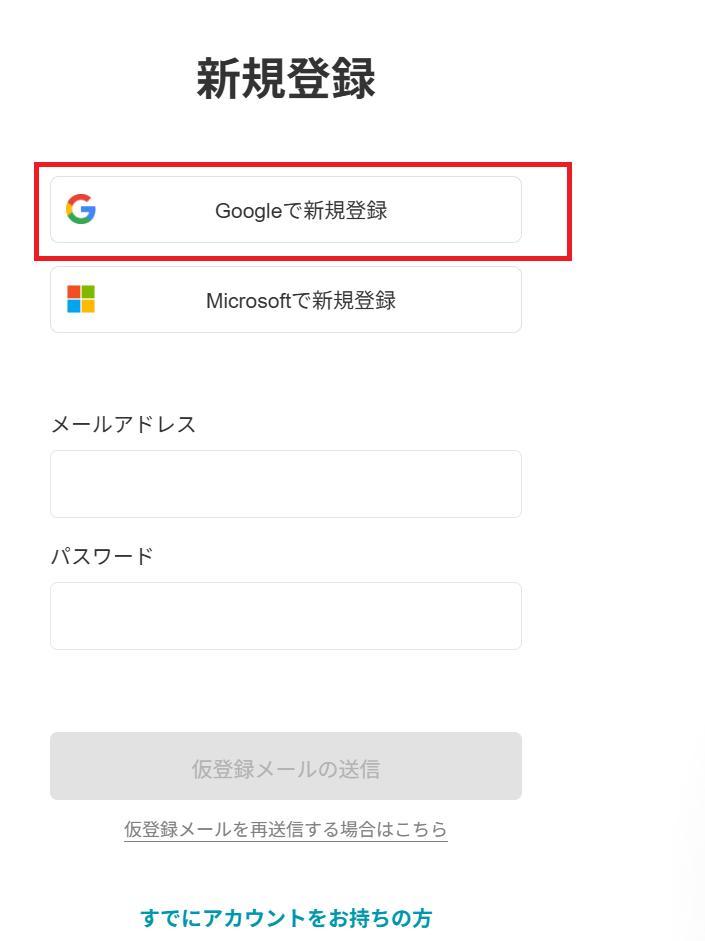
Task: Click inside the red-highlighted Google signup button
Action: [x=285, y=209]
